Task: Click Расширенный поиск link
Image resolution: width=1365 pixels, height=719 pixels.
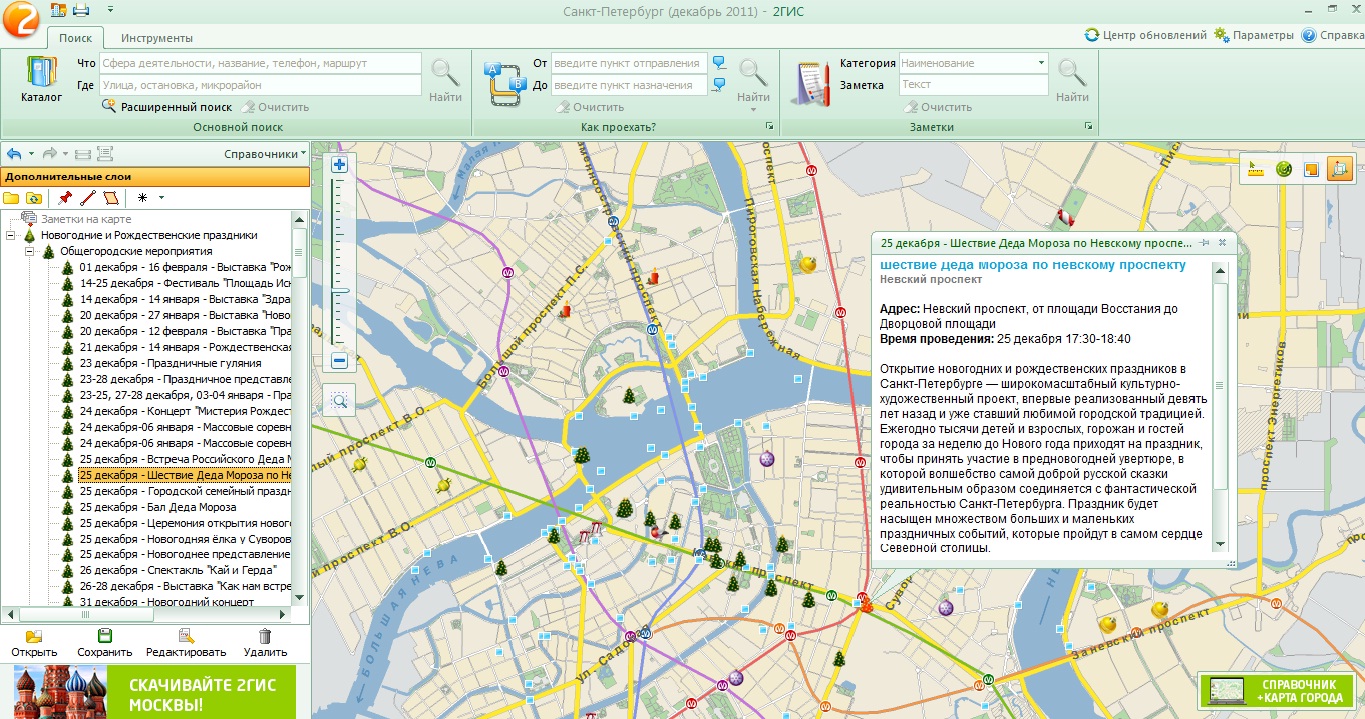Action: point(168,107)
